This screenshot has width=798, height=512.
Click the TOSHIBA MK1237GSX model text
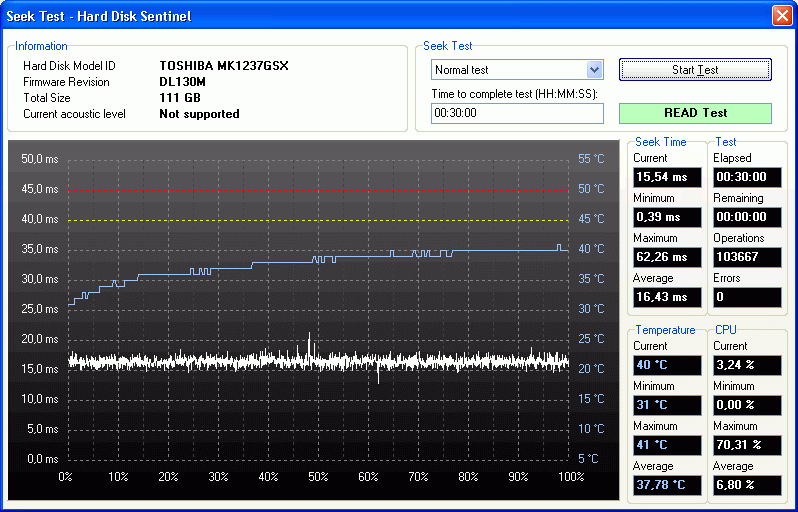[223, 66]
